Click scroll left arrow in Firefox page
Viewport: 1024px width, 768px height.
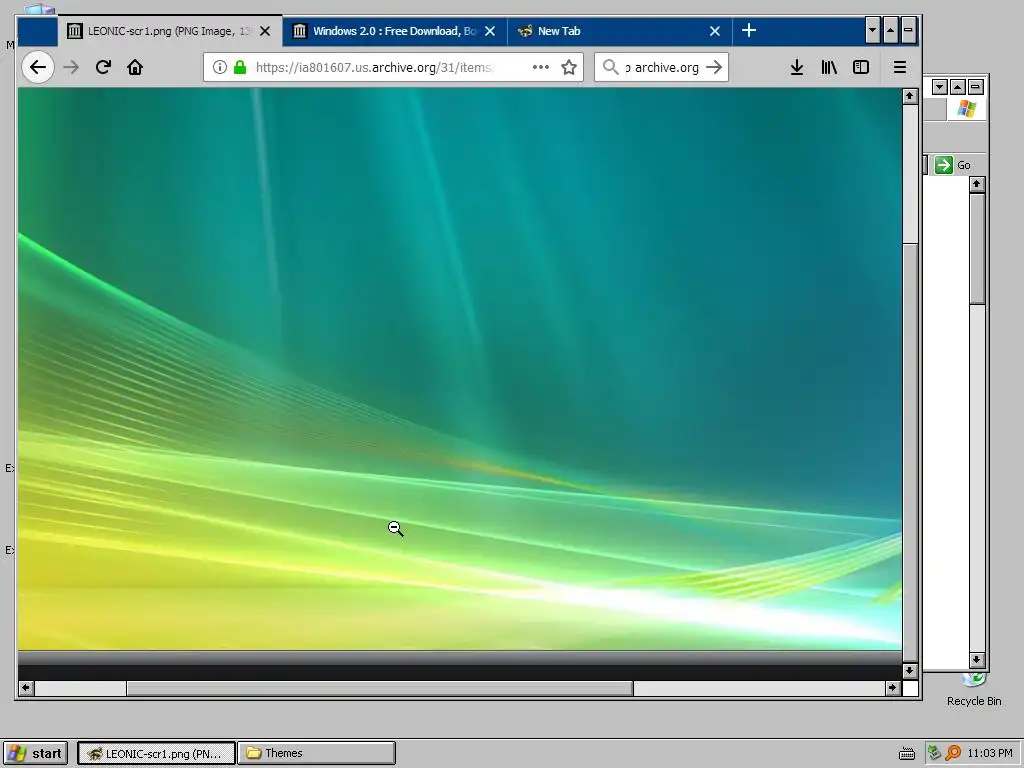click(25, 688)
